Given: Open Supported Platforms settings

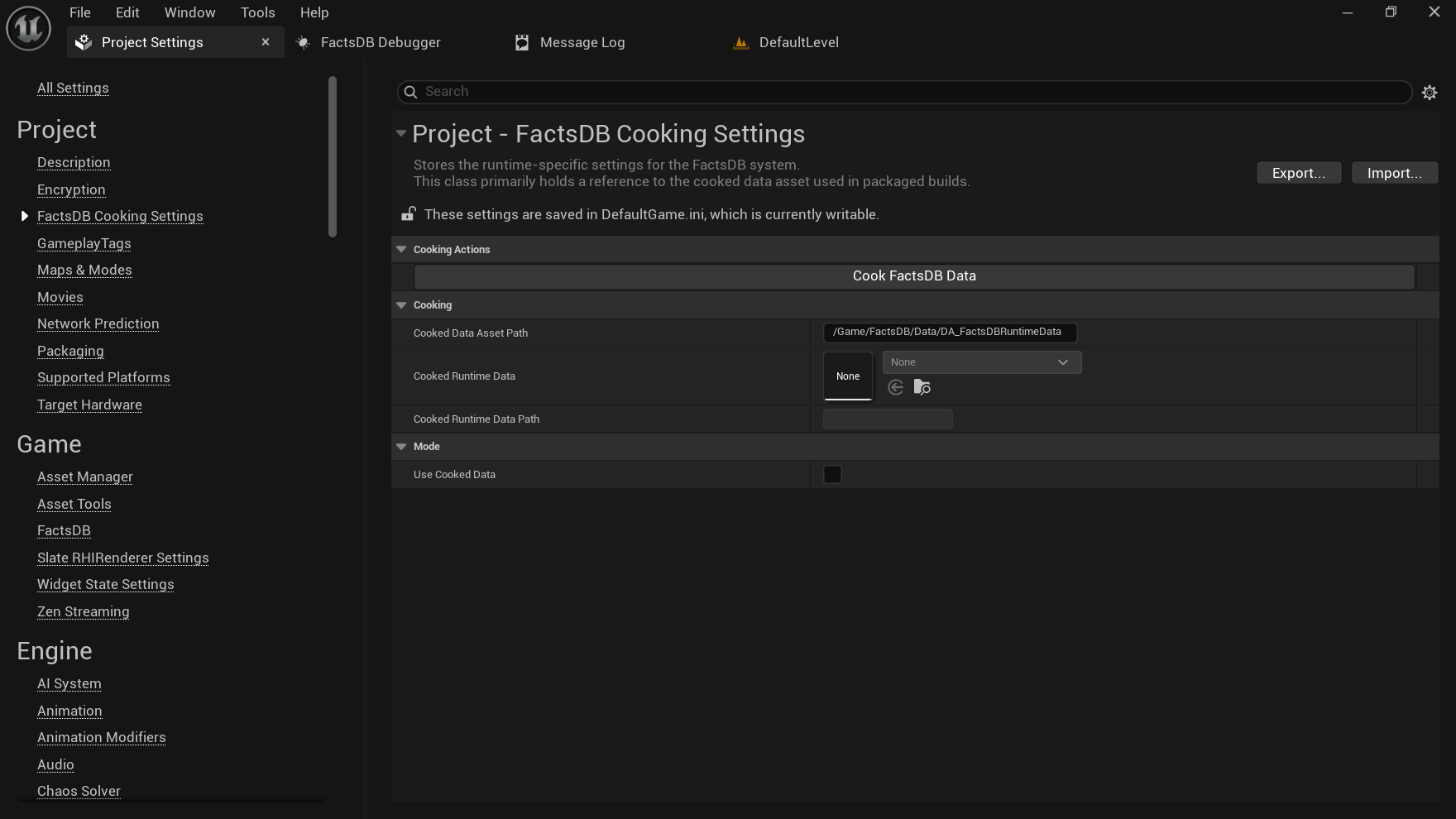Looking at the screenshot, I should pos(103,378).
